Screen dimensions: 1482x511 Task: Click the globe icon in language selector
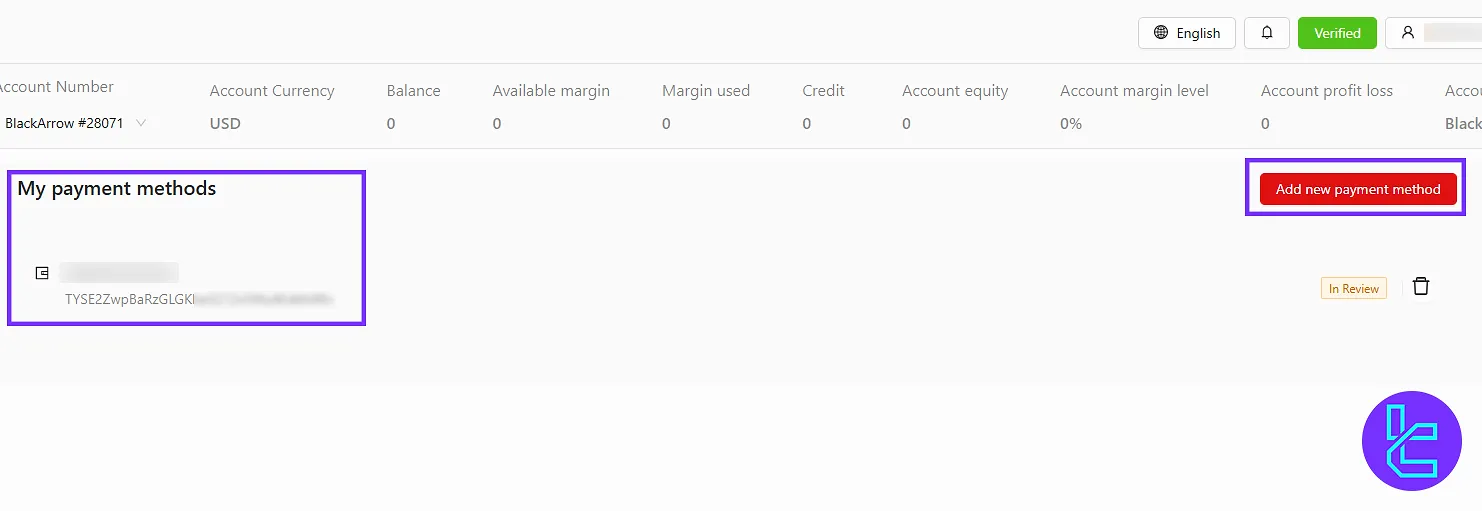[1161, 33]
